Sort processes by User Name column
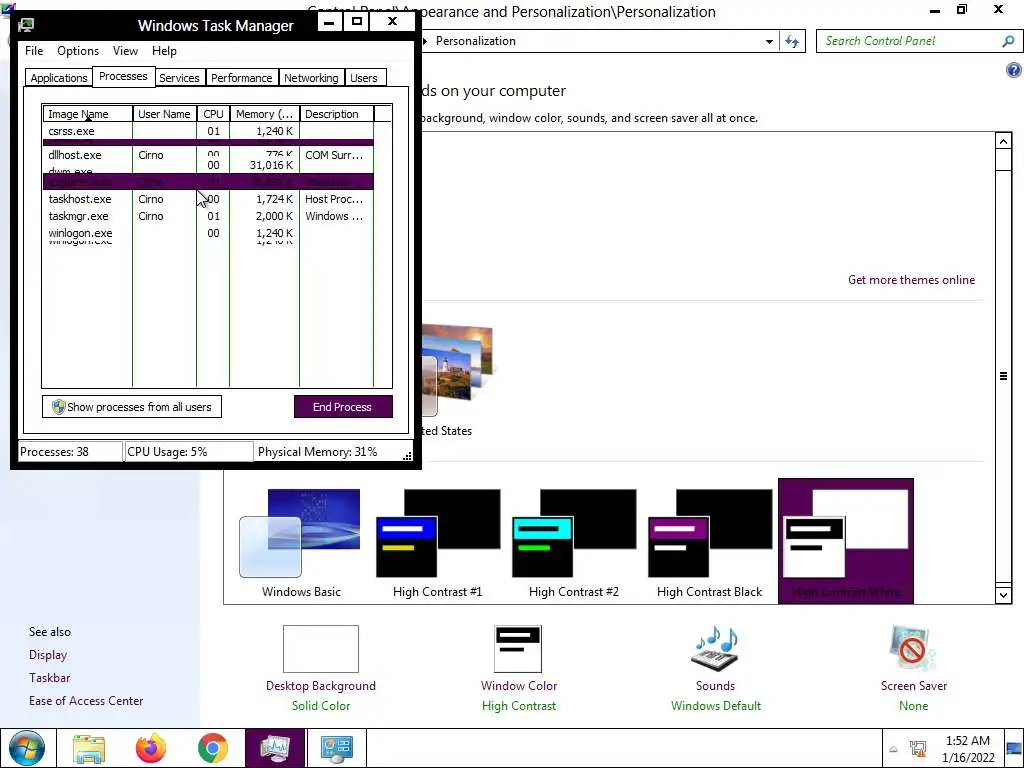Screen dimensions: 1024x768 pyautogui.click(x=165, y=114)
